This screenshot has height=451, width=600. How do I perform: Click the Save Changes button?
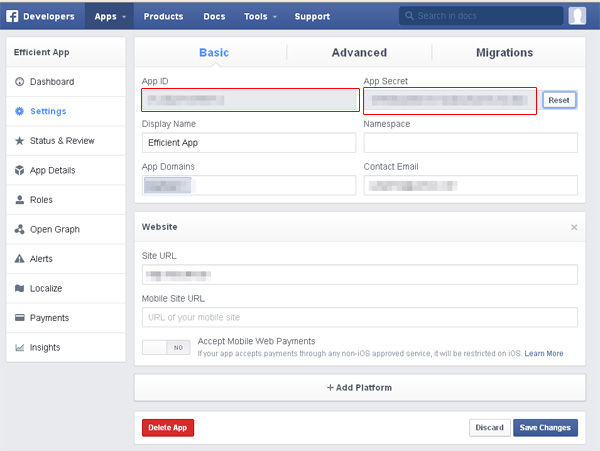[x=545, y=427]
